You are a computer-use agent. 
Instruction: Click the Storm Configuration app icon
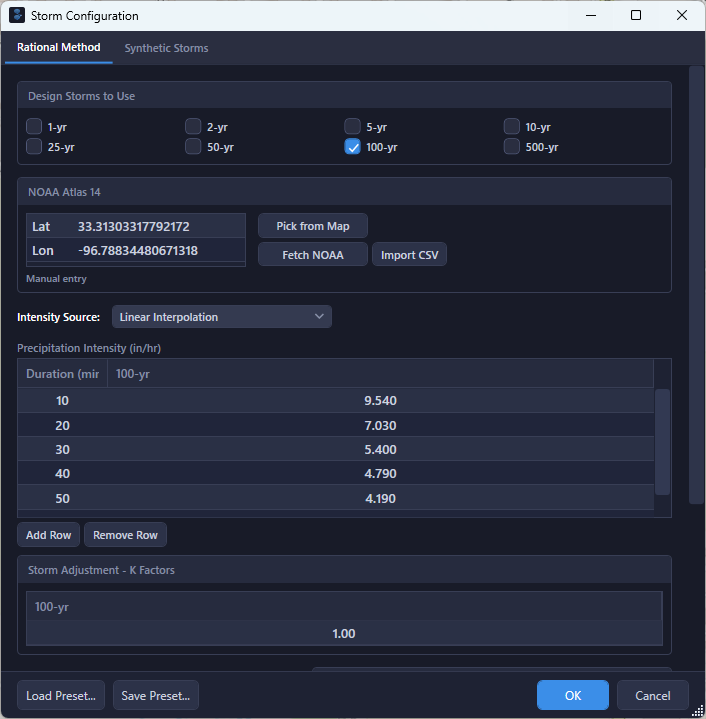pyautogui.click(x=17, y=15)
